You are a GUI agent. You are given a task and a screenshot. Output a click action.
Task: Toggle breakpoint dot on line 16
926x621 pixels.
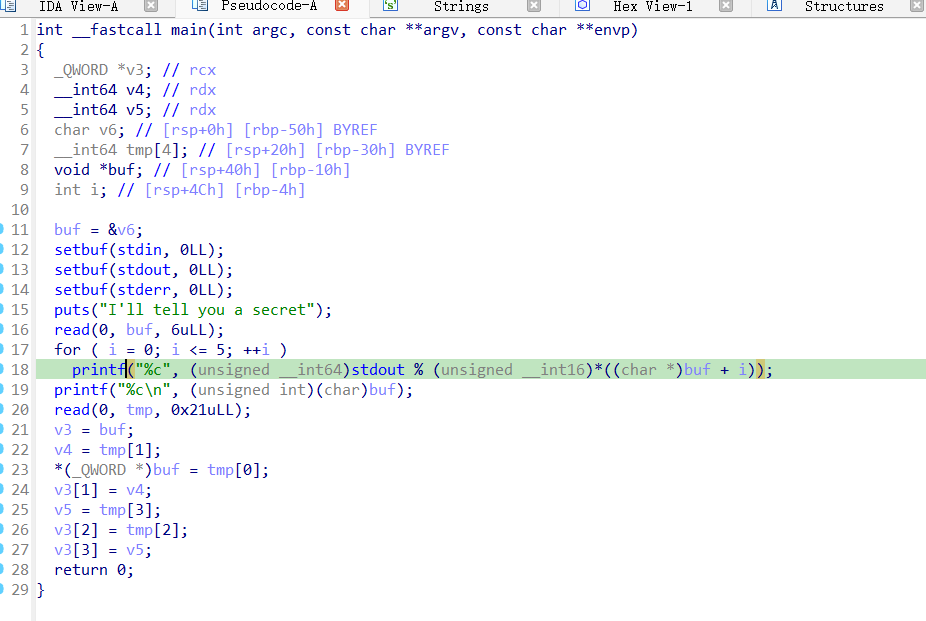(2, 330)
